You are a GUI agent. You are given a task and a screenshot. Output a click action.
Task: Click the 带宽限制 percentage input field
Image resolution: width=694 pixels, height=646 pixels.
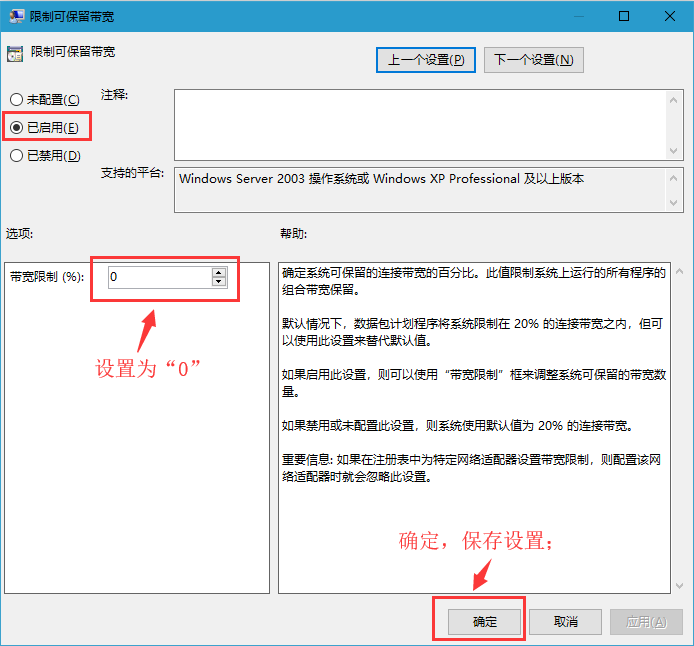coord(158,277)
